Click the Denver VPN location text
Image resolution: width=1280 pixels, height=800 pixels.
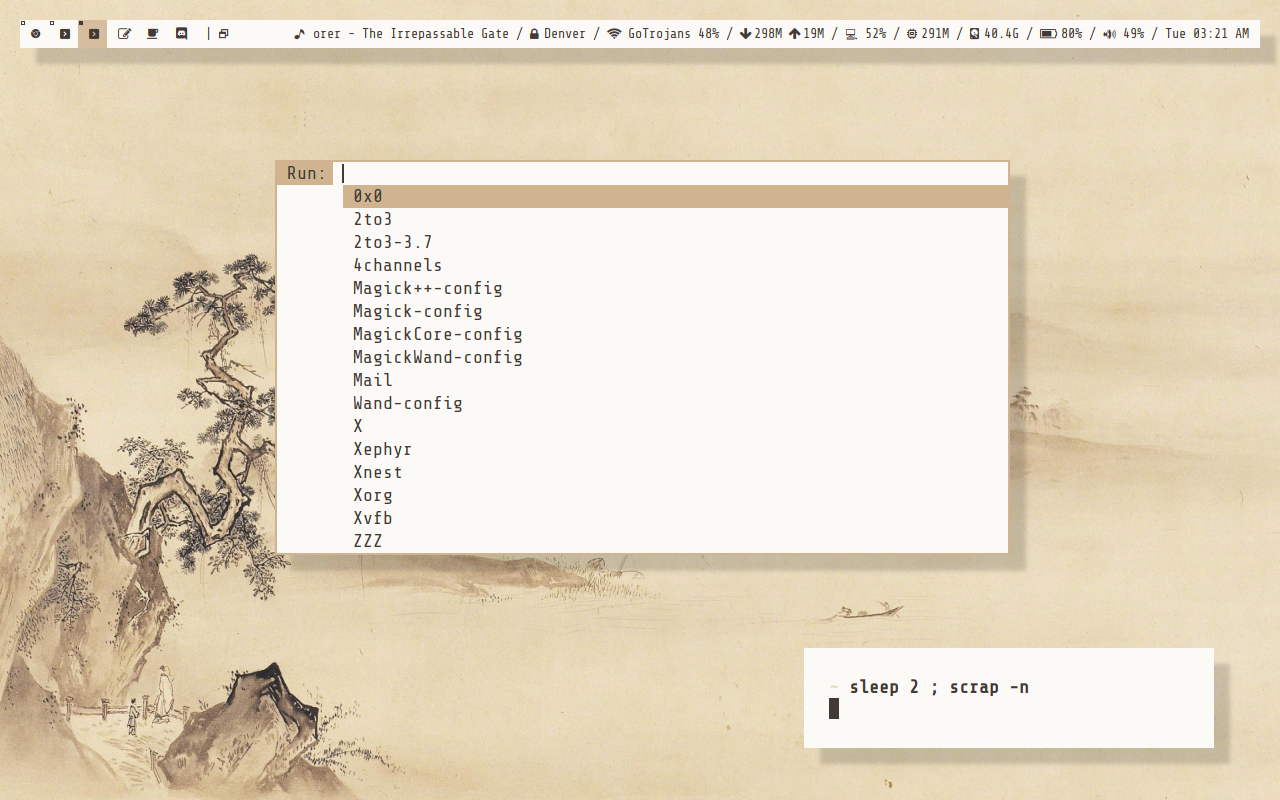click(x=565, y=34)
